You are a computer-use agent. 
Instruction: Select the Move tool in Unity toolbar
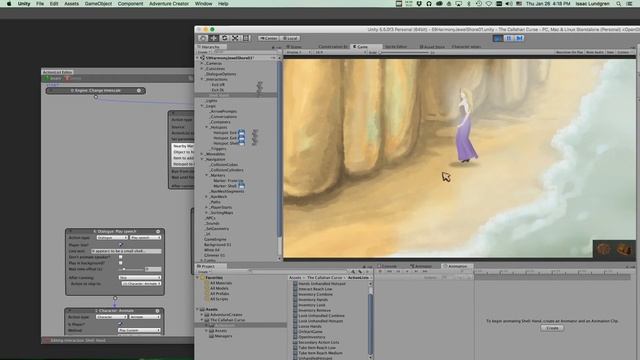point(213,38)
